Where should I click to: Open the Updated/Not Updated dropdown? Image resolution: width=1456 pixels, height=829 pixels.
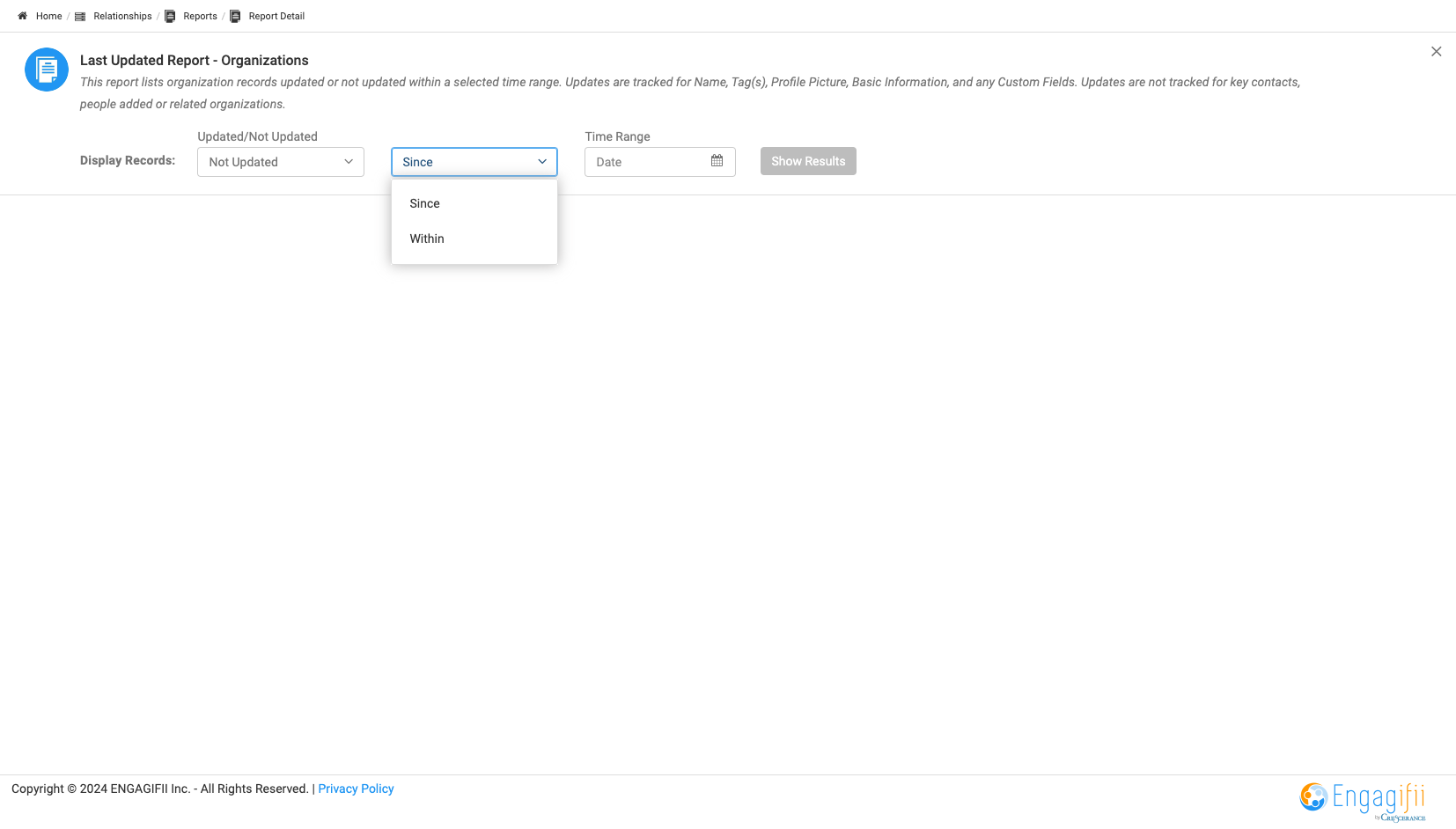click(x=281, y=162)
